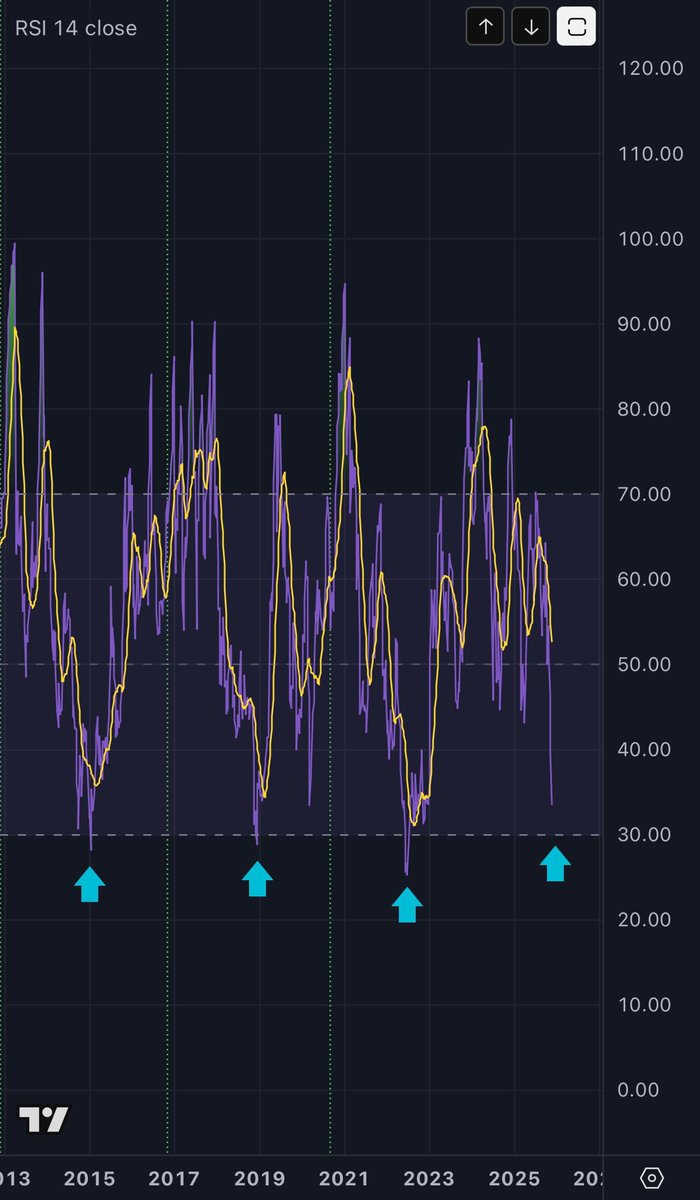This screenshot has height=1200, width=700.
Task: Select the 2017 time axis label
Action: click(x=175, y=1178)
